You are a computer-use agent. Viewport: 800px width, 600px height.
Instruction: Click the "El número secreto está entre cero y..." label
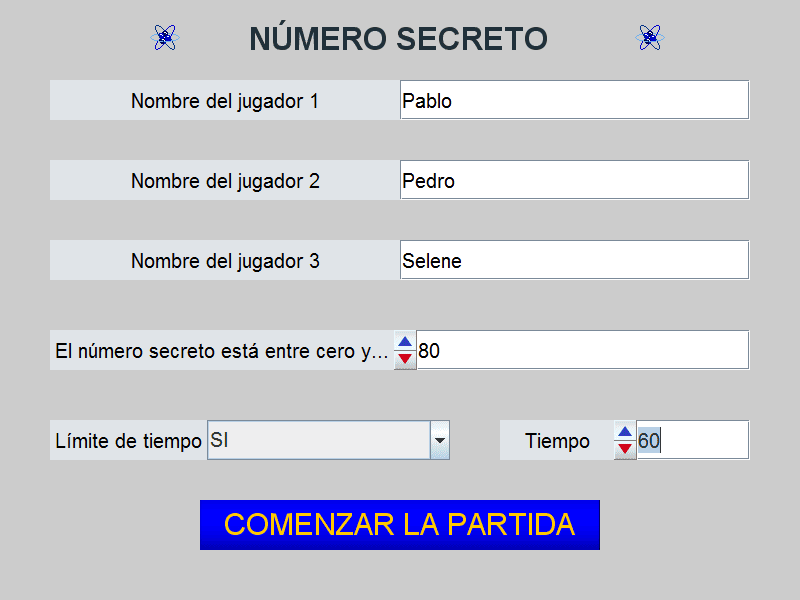[221, 351]
